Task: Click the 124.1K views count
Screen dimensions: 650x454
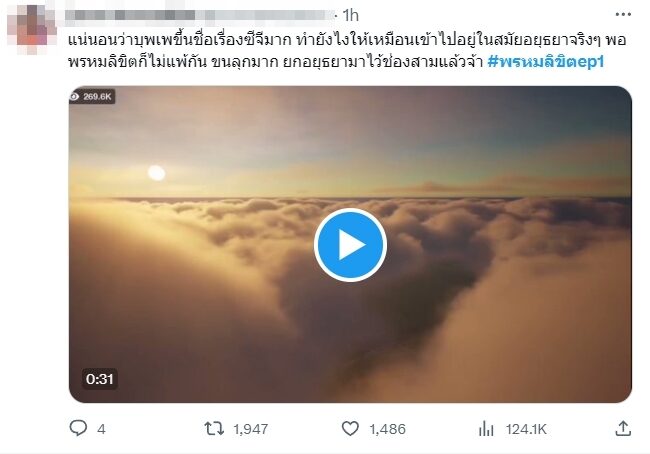Action: click(x=526, y=429)
